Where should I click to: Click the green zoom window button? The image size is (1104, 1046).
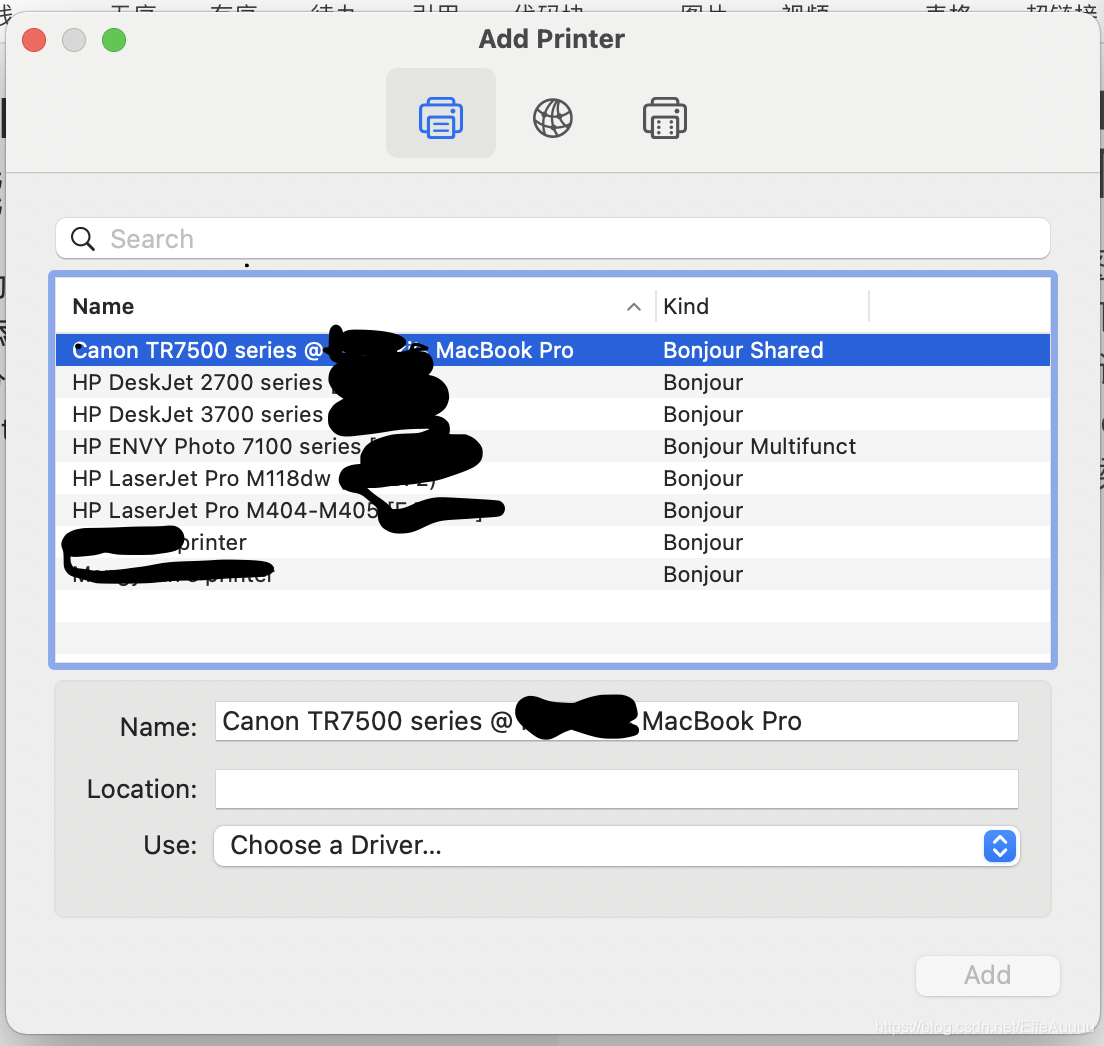114,40
